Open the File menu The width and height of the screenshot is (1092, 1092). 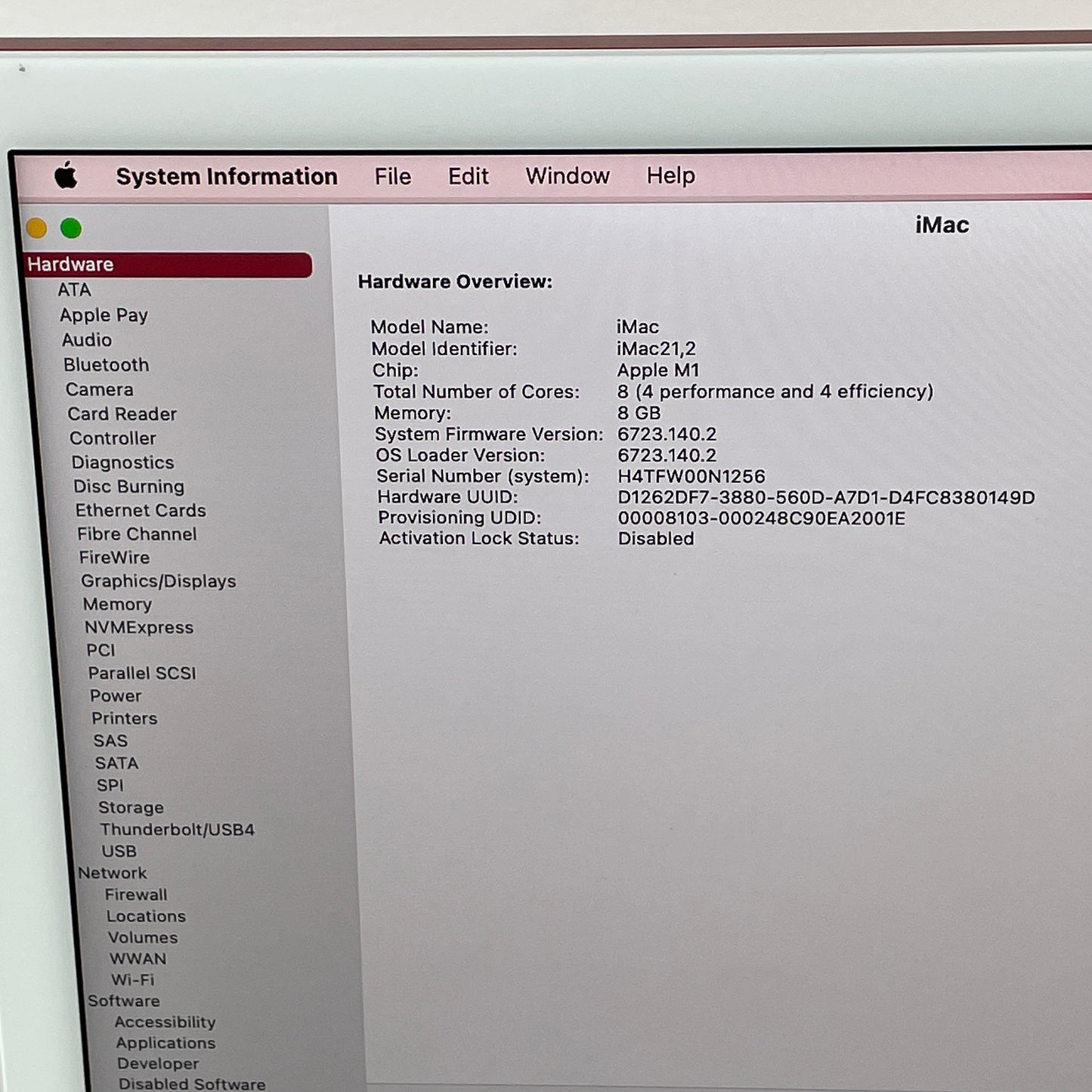tap(392, 175)
